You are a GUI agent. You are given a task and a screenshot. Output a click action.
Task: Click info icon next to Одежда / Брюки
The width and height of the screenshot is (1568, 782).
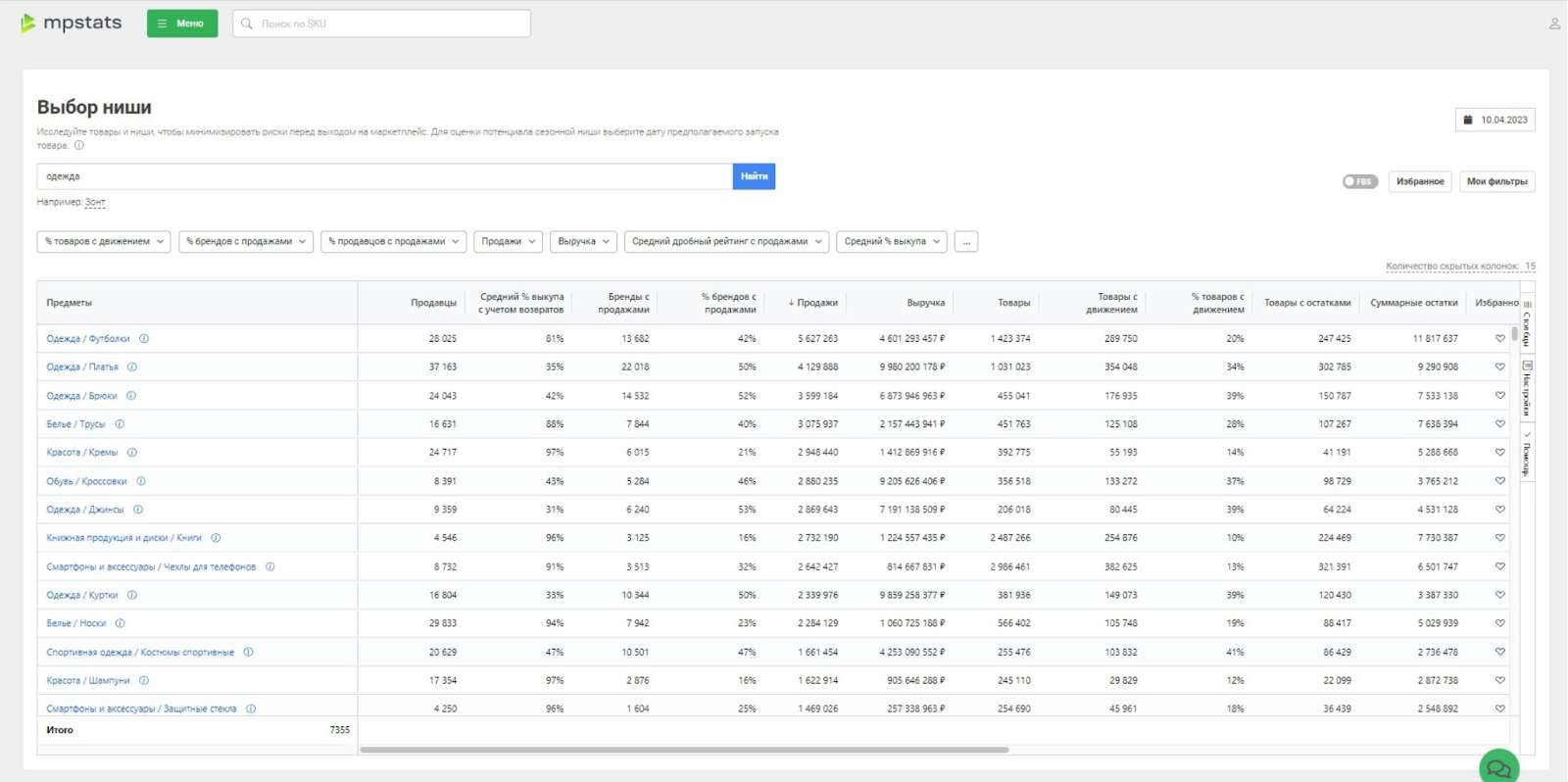(x=131, y=396)
